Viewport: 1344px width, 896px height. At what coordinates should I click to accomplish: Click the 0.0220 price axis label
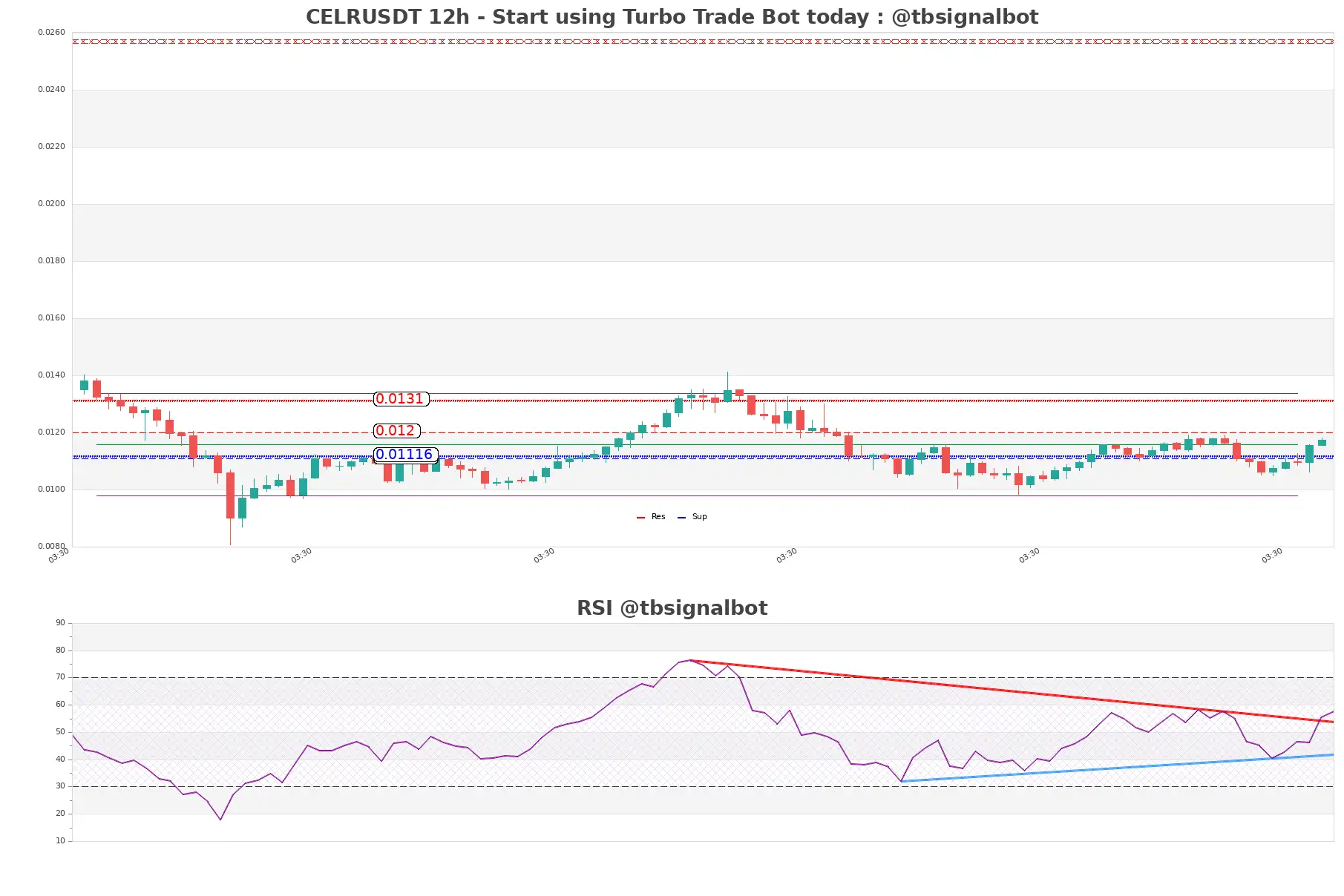pos(51,147)
